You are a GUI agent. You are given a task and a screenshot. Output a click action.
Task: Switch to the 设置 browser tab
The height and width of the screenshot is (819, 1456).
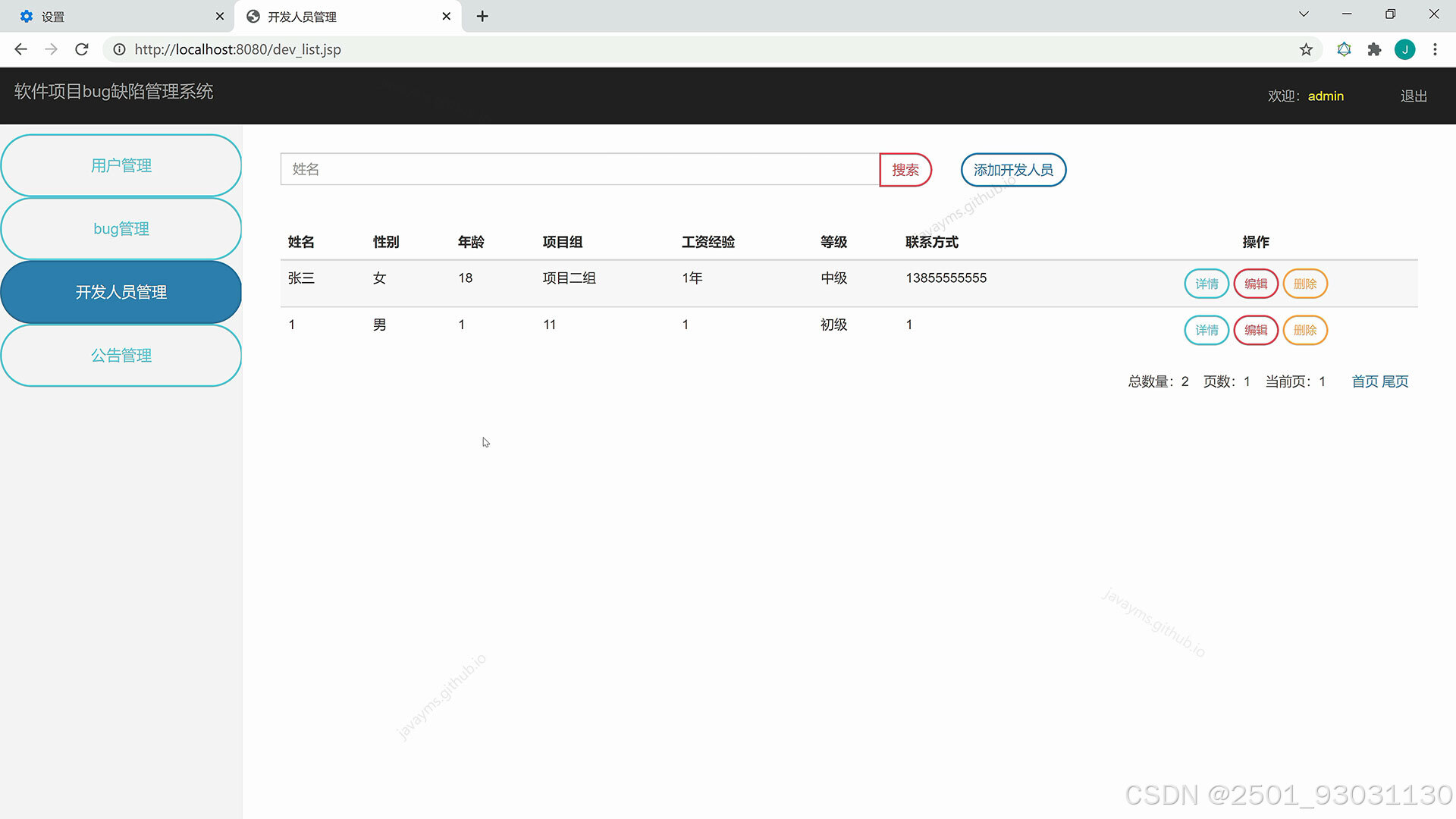[118, 16]
